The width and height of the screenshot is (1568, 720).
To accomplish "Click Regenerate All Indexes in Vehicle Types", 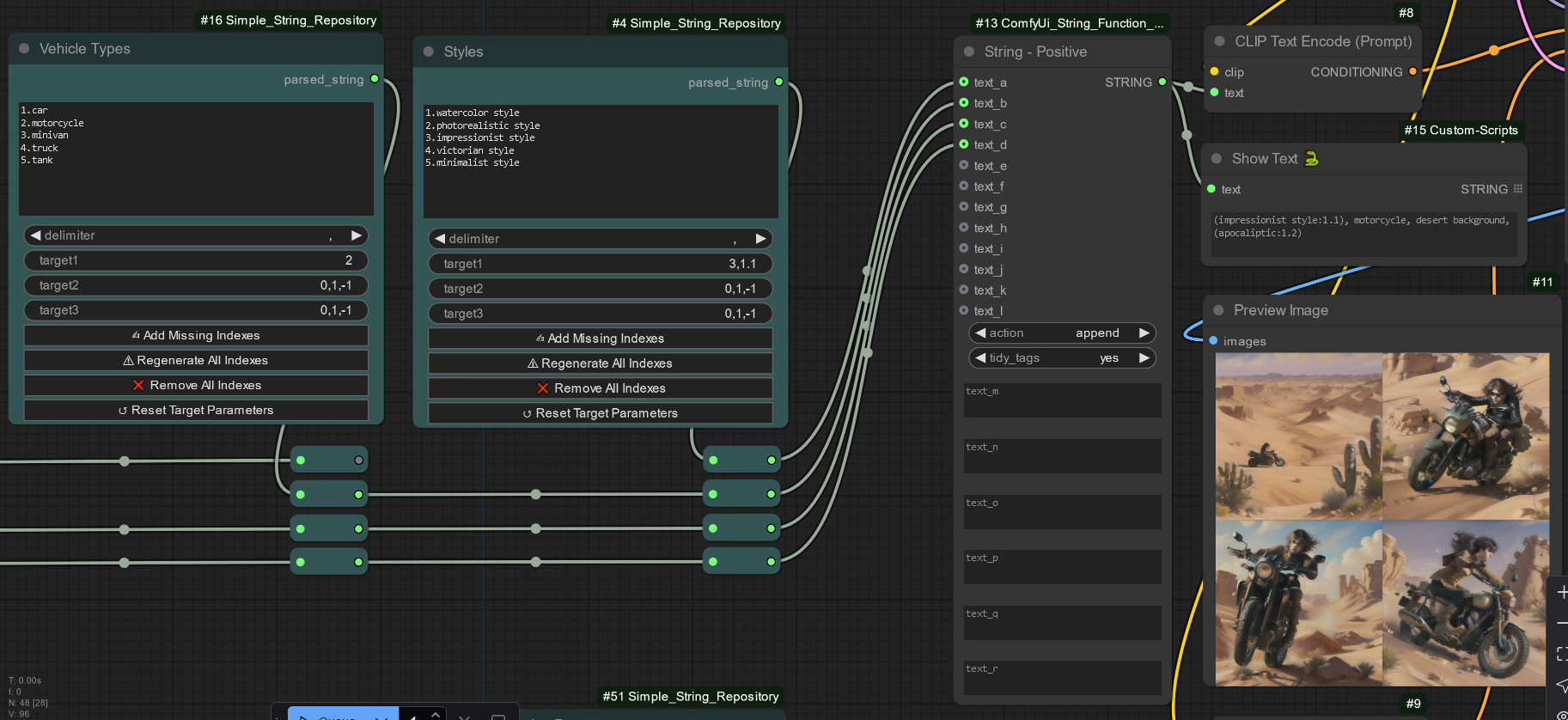I will click(x=196, y=360).
